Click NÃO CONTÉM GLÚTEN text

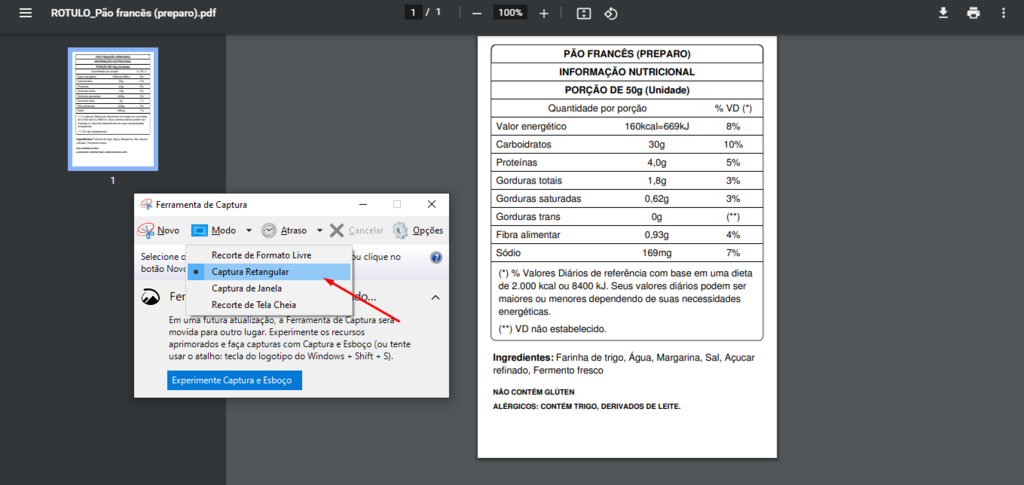[x=534, y=392]
